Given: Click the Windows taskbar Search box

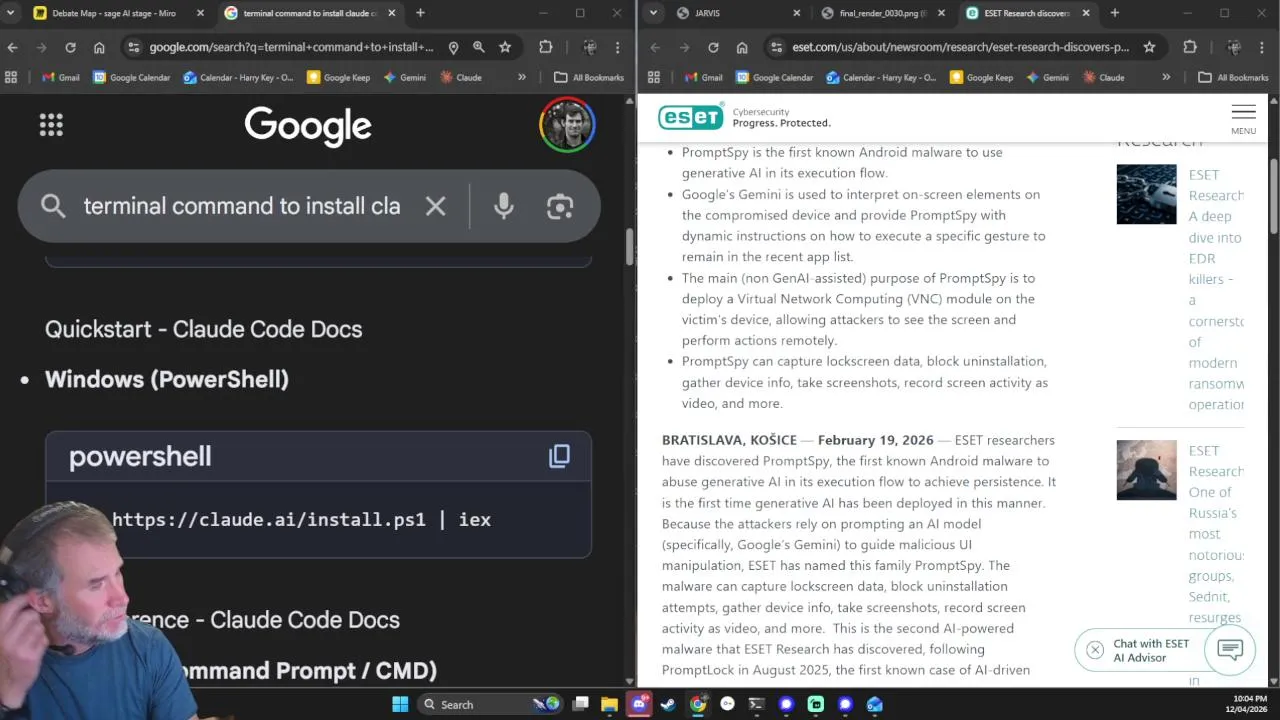Looking at the screenshot, I should [x=482, y=704].
